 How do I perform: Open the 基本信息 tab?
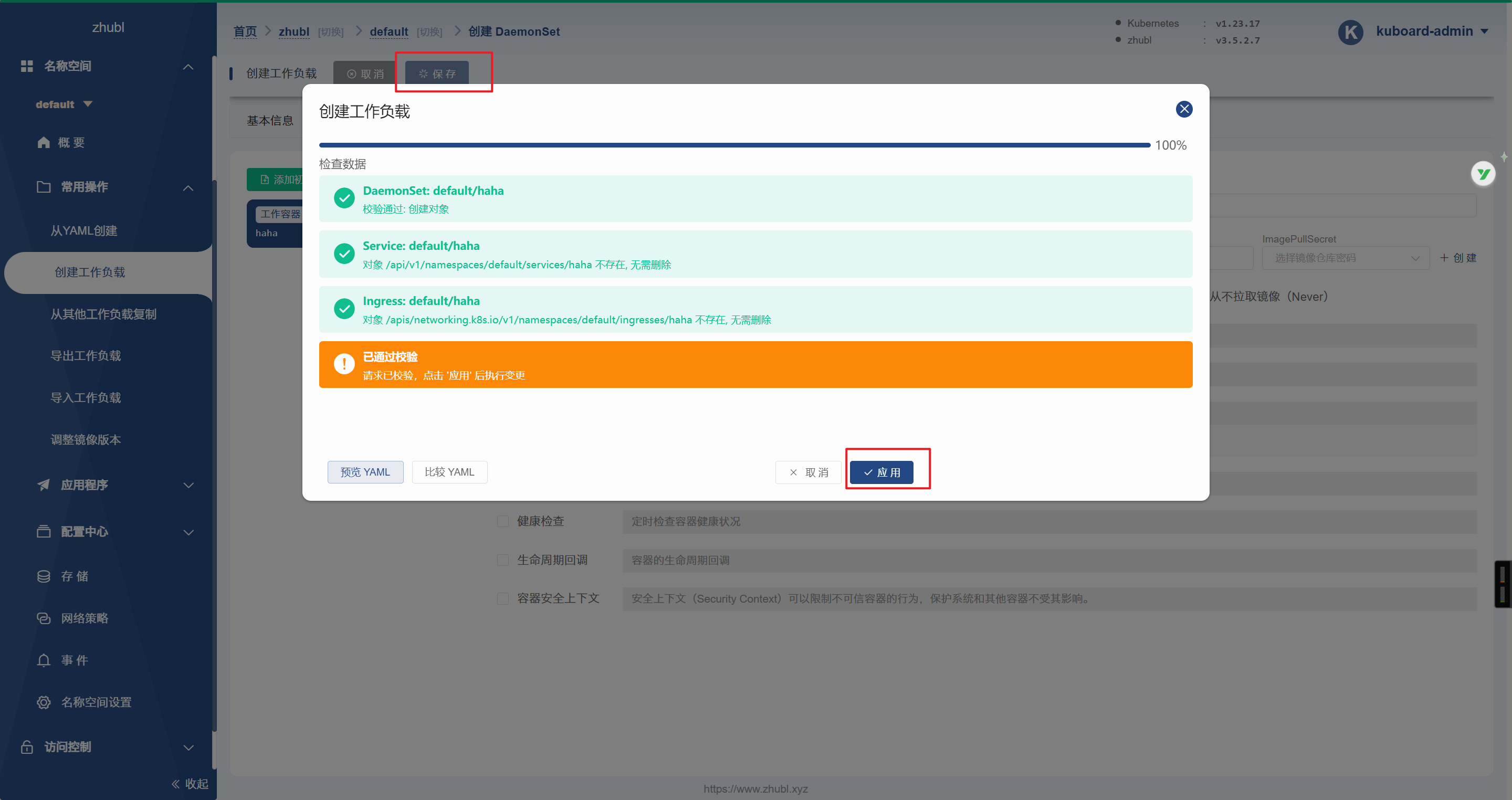[x=270, y=121]
